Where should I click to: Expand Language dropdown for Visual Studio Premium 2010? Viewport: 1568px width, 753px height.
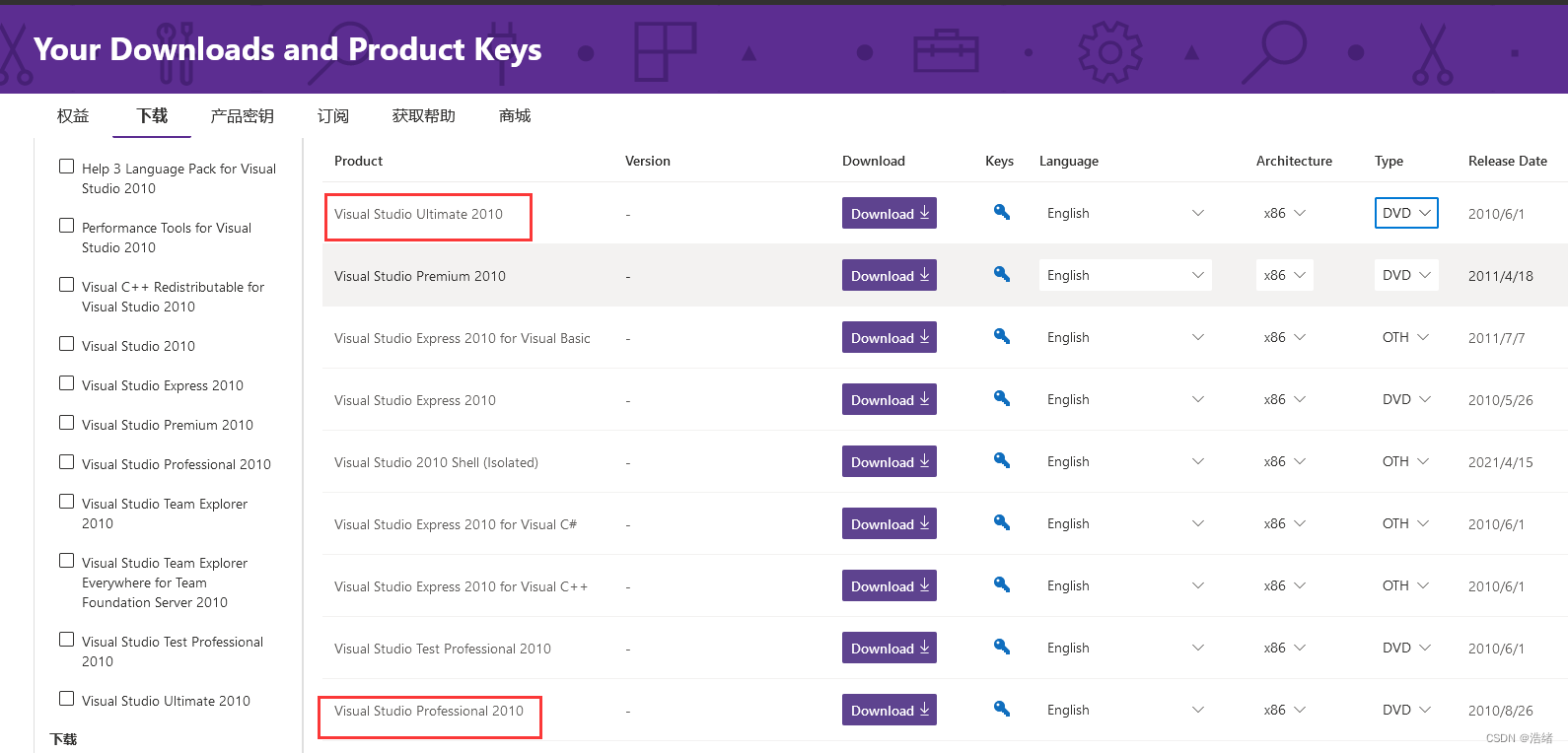coord(1124,275)
